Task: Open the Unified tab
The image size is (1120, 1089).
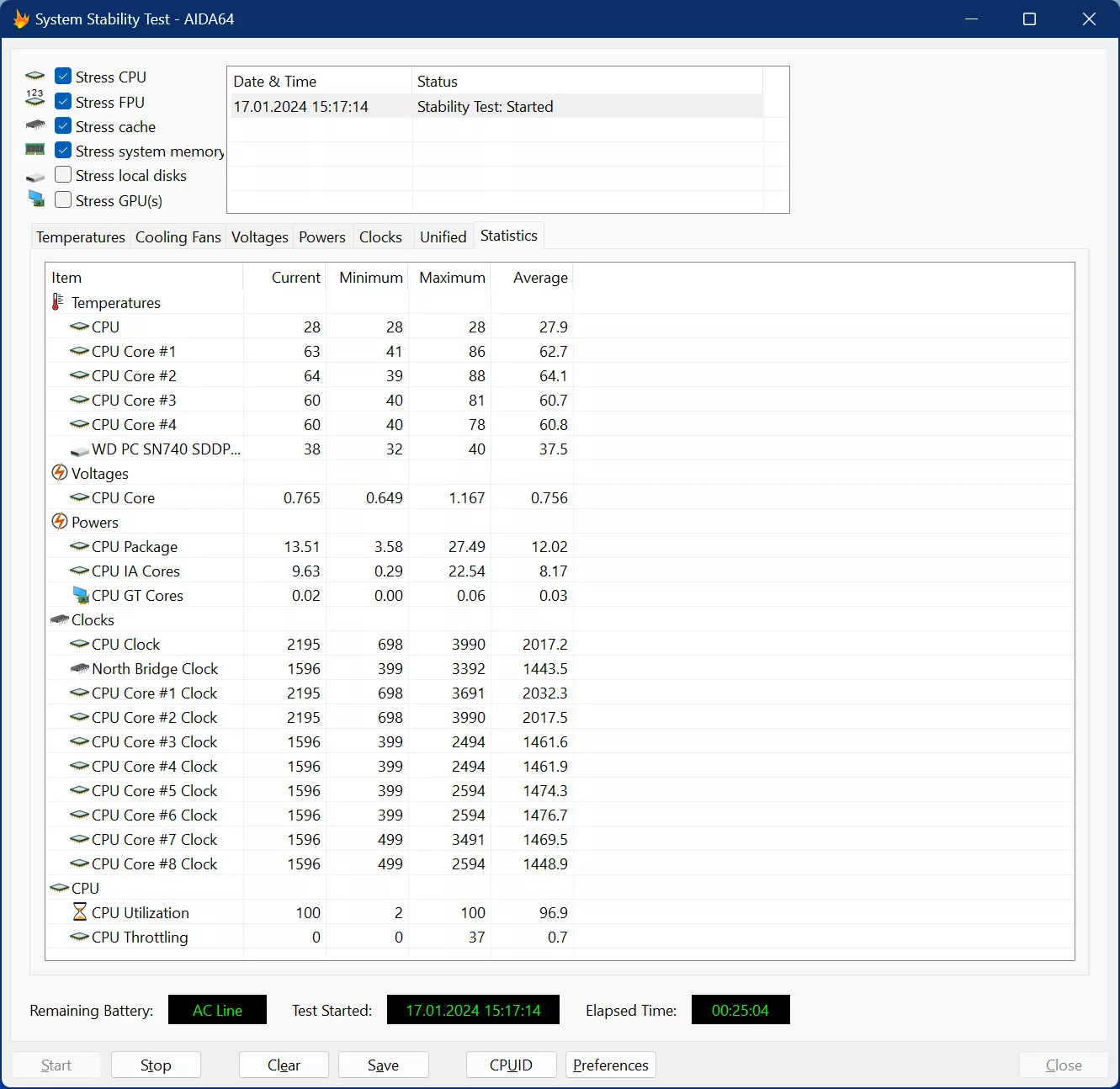Action: (x=443, y=237)
